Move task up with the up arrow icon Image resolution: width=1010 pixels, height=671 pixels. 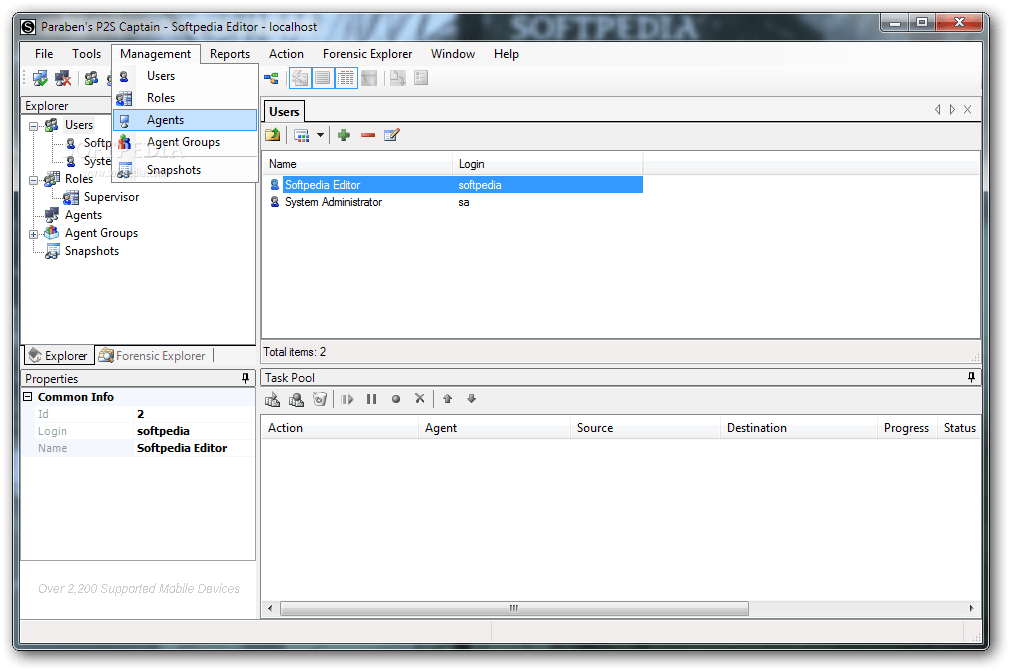pos(448,399)
